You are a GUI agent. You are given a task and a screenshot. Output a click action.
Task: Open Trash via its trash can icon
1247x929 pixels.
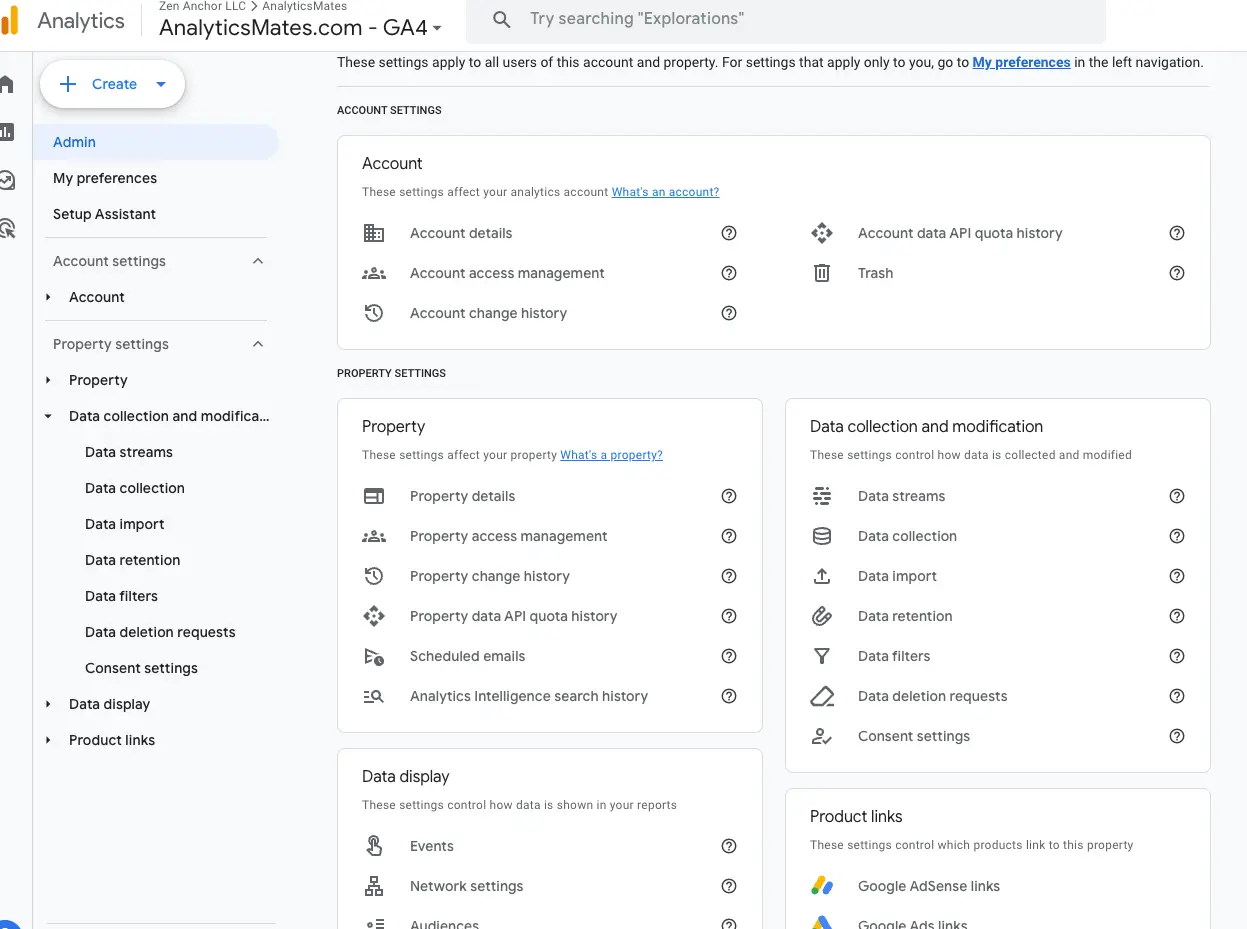click(x=822, y=273)
